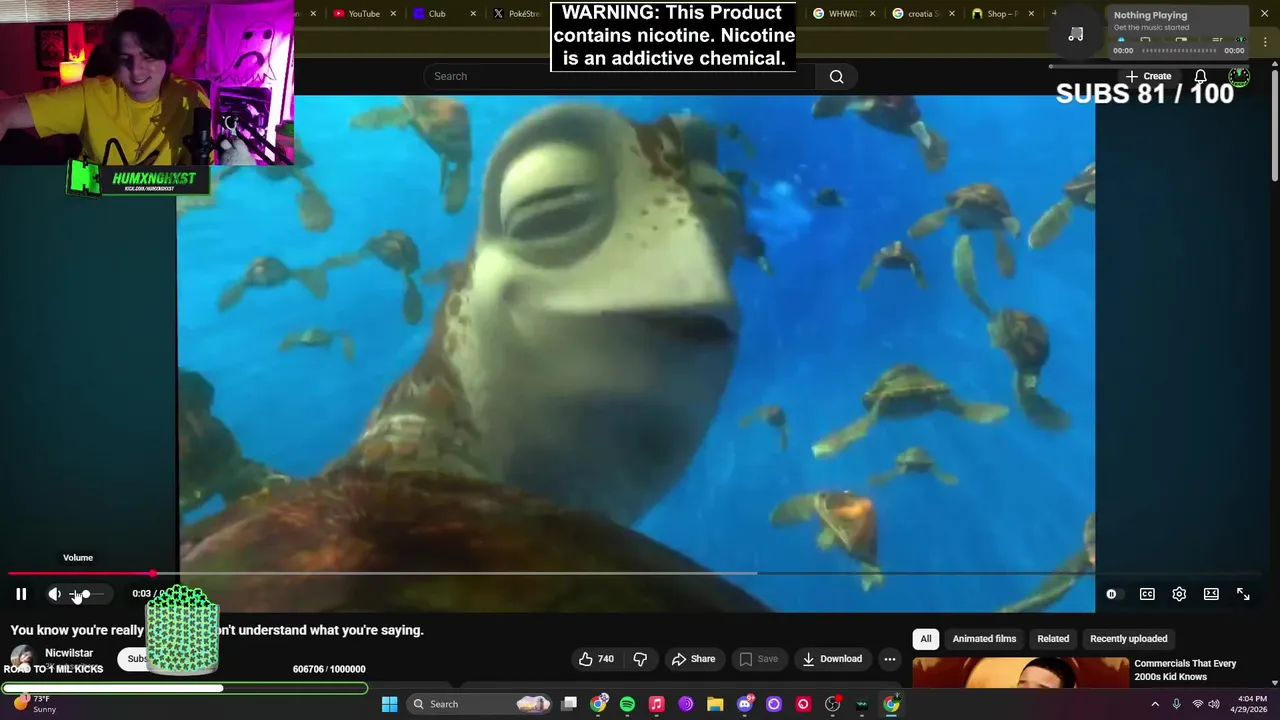Screen dimensions: 1280x720
Task: Open File Explorer from the taskbar
Action: coord(715,704)
